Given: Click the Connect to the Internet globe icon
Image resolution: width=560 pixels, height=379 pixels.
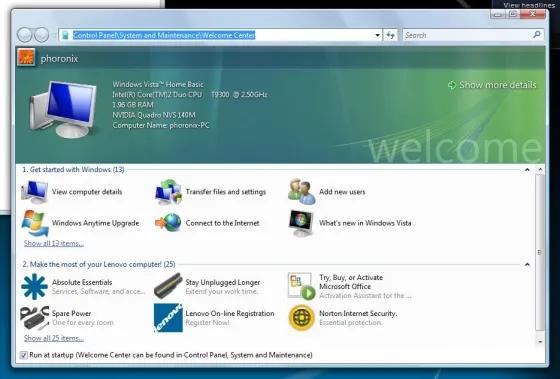Looking at the screenshot, I should click(168, 223).
